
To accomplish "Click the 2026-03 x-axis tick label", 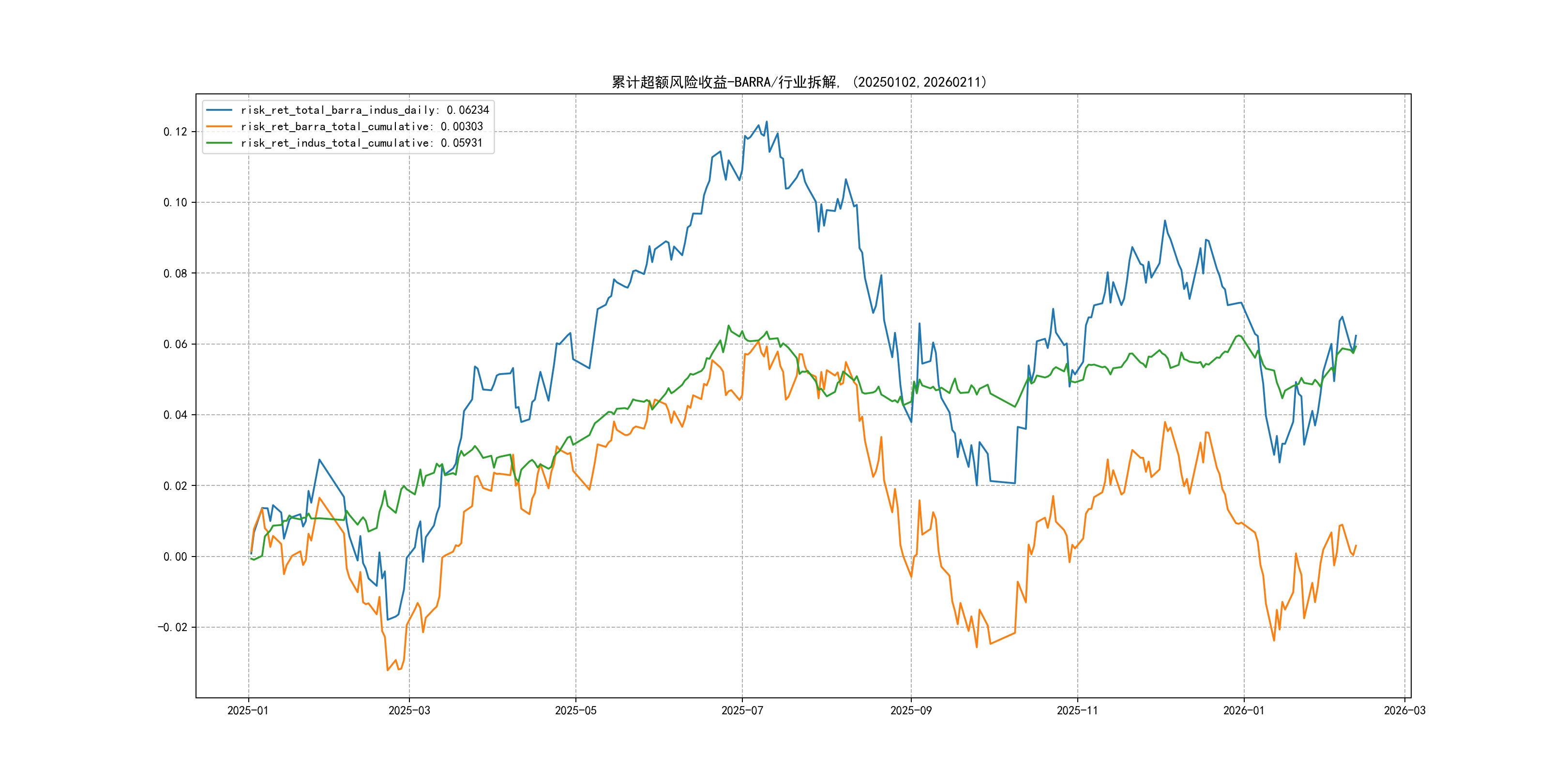I will [1404, 710].
